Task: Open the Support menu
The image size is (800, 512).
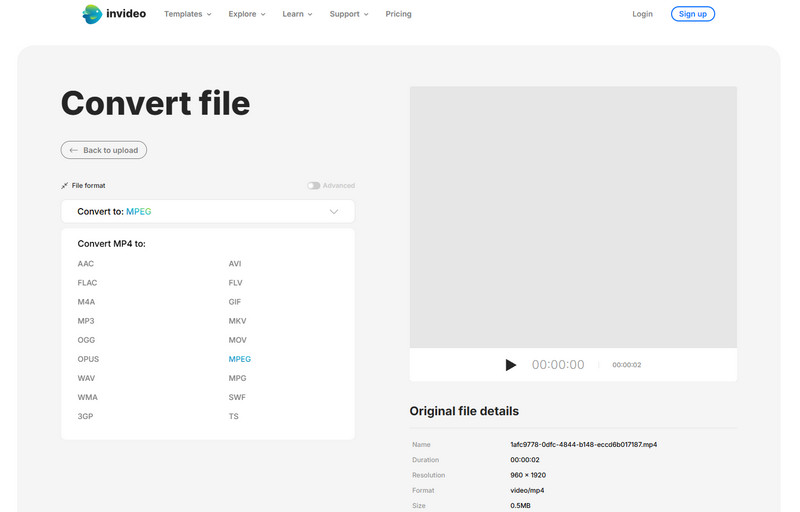Action: 348,14
